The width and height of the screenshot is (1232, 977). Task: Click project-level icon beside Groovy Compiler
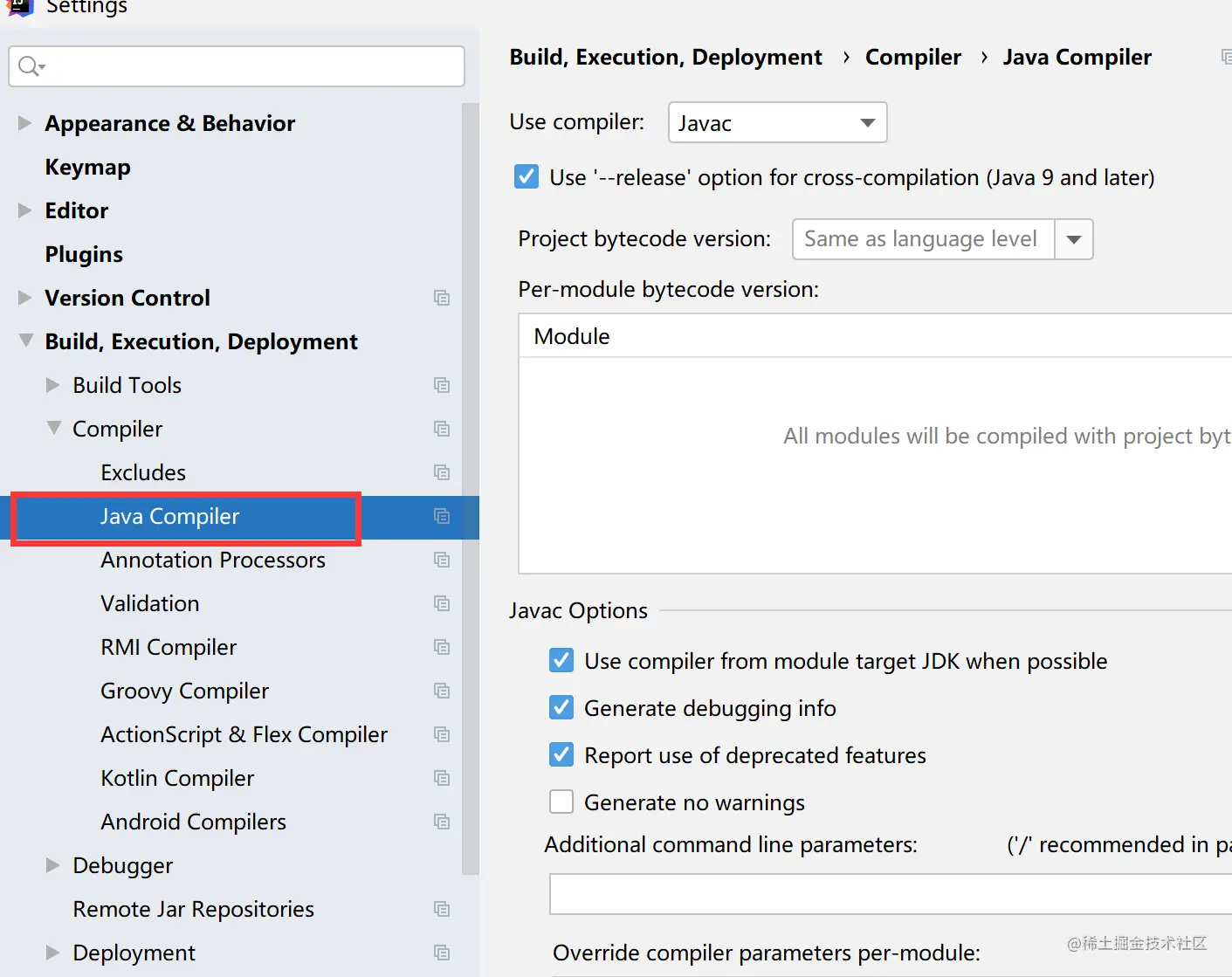coord(442,691)
